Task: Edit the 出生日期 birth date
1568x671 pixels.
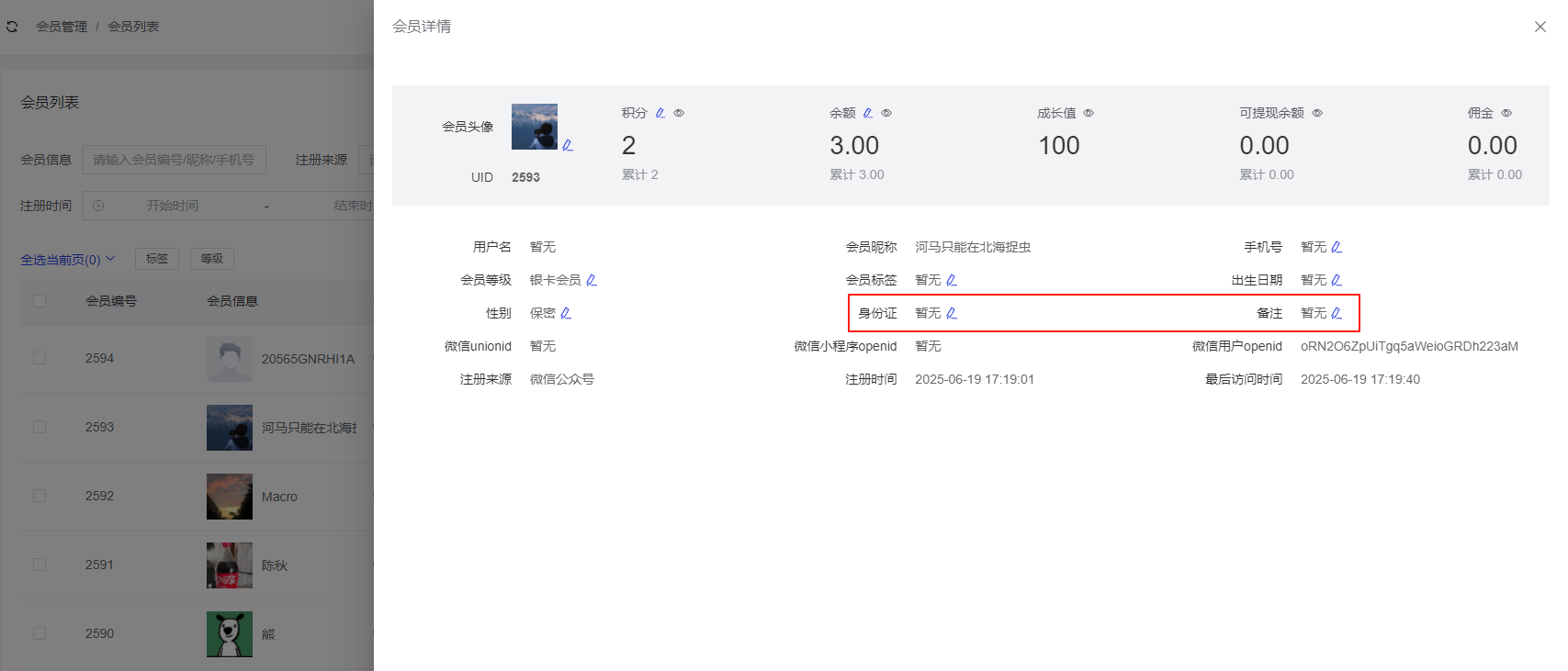Action: click(x=1337, y=280)
